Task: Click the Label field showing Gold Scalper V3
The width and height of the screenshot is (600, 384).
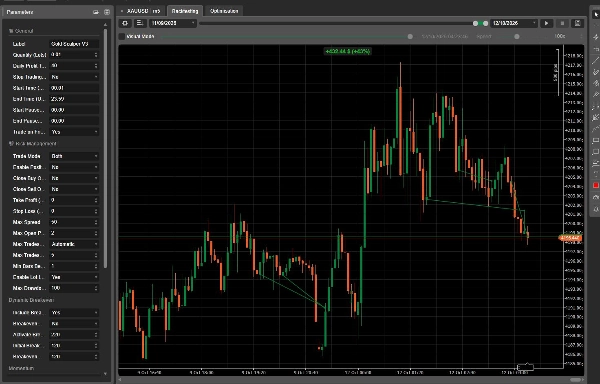Action: point(74,44)
